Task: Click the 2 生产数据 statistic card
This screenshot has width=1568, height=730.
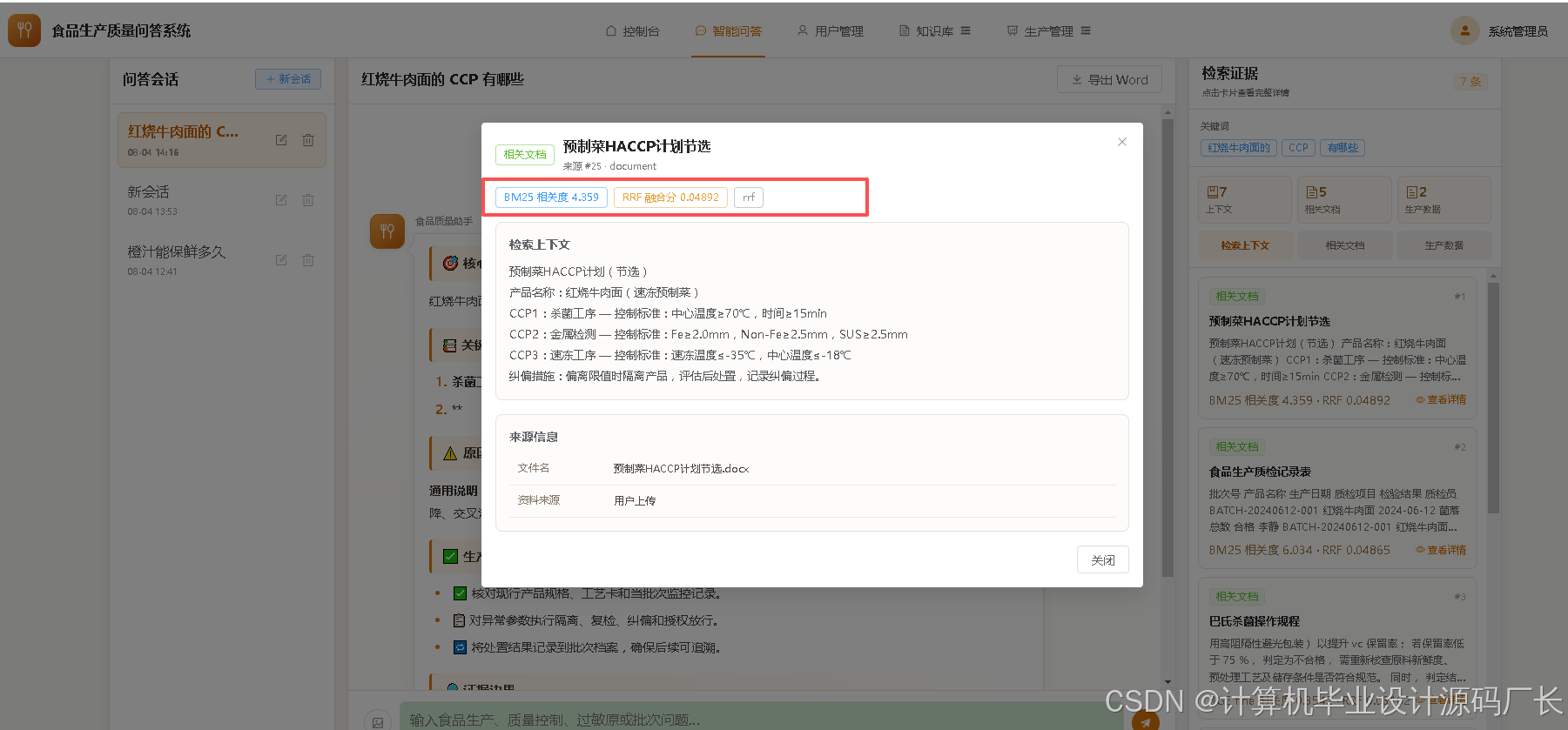Action: click(1444, 199)
